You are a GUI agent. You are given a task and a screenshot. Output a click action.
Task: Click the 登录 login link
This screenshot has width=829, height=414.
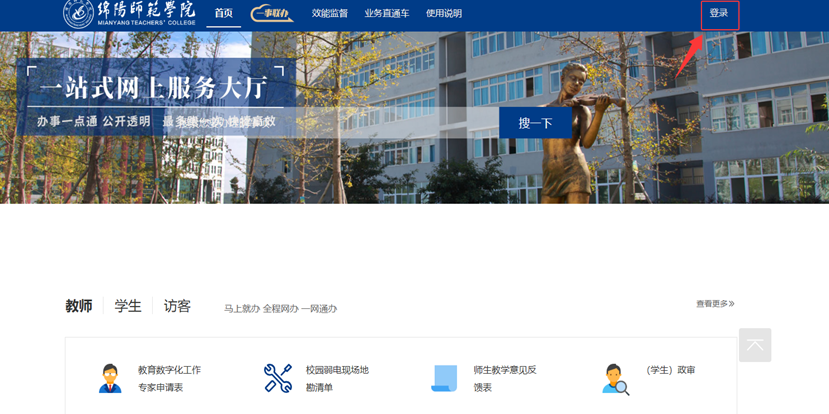point(719,14)
